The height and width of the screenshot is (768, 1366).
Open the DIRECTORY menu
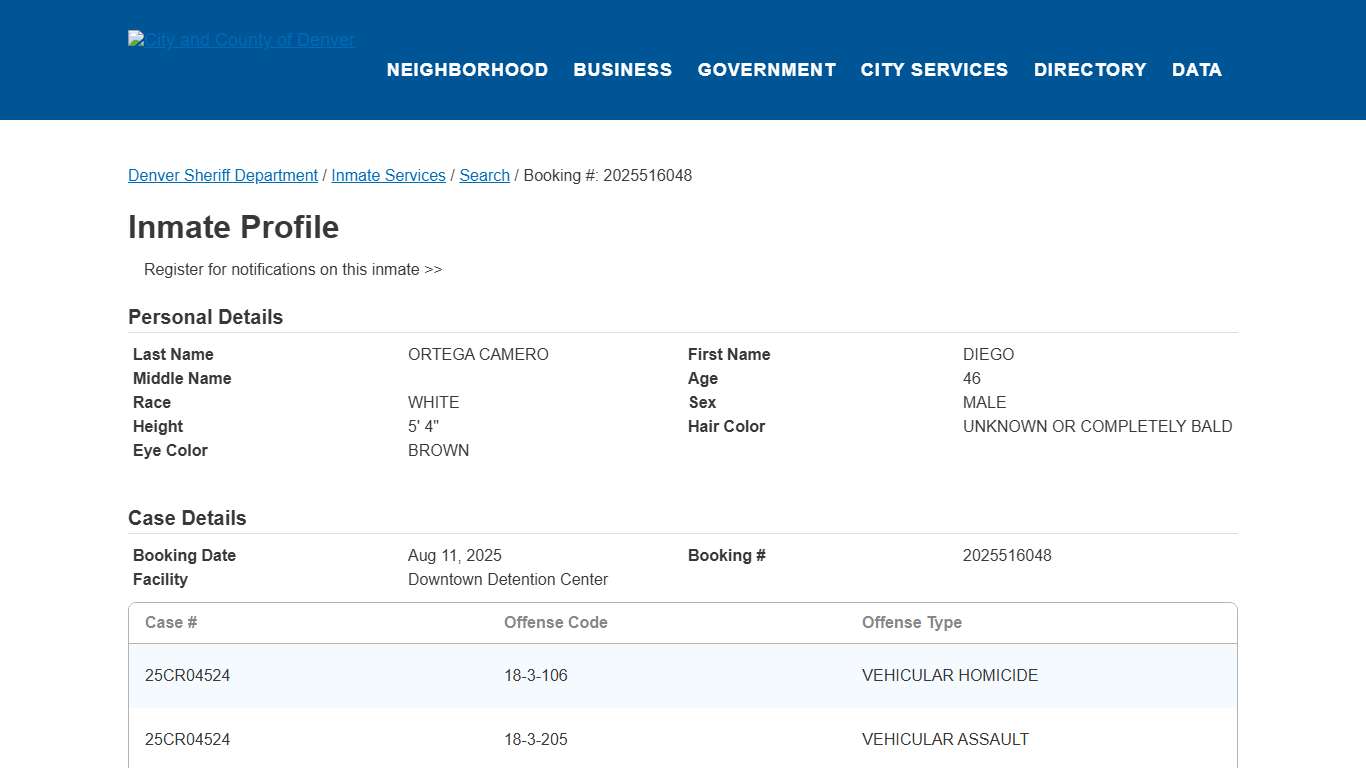click(x=1090, y=69)
